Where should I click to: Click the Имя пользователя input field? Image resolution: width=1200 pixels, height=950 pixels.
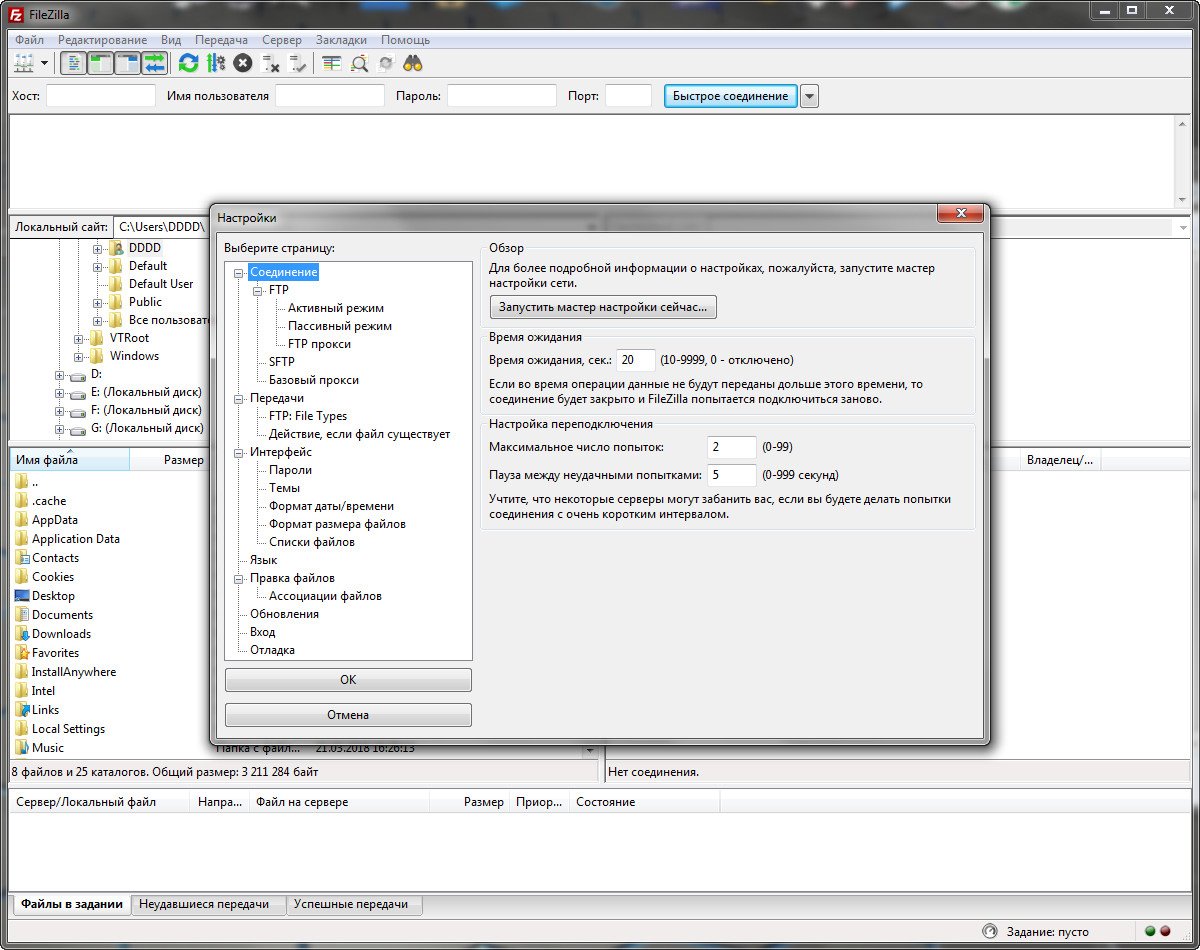point(330,96)
